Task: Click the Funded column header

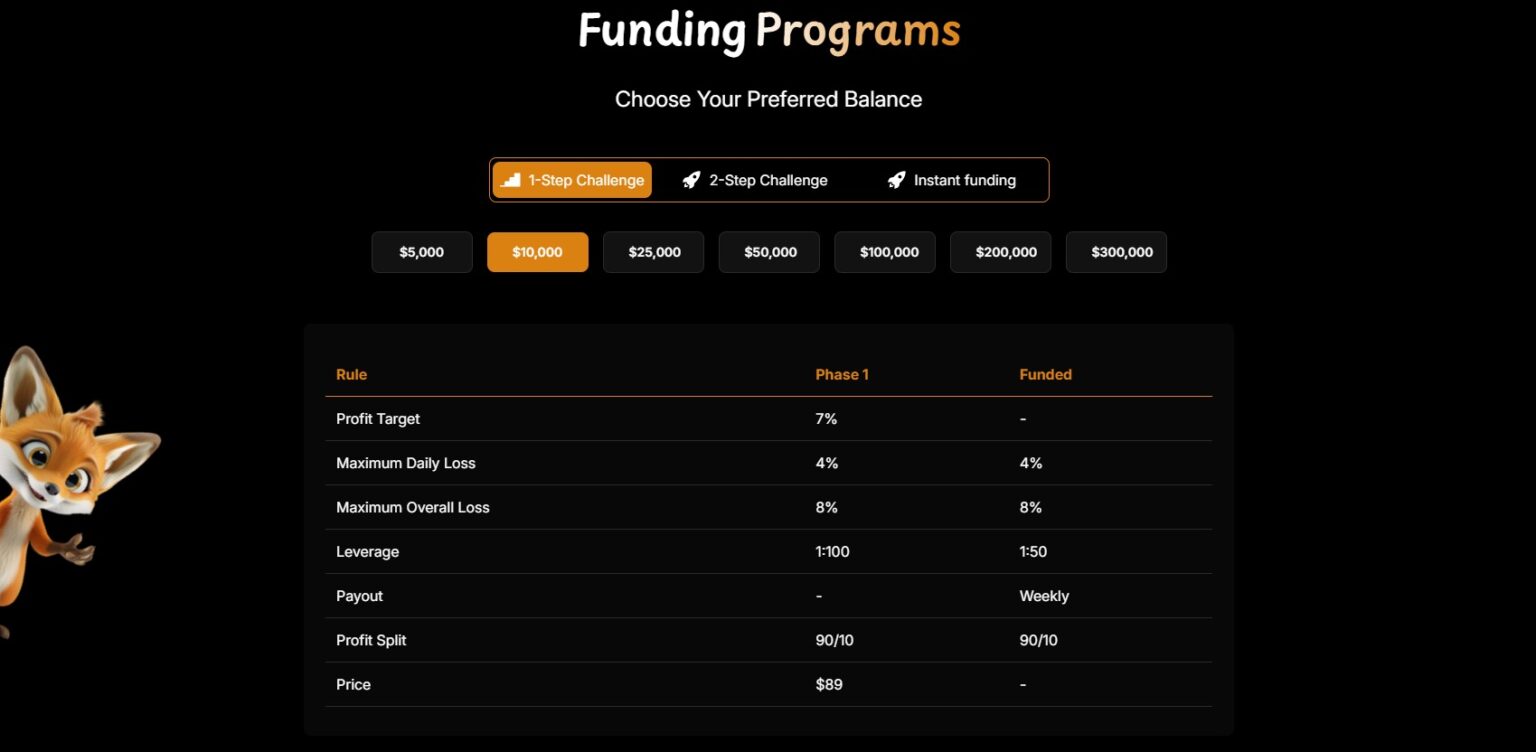Action: [x=1045, y=374]
